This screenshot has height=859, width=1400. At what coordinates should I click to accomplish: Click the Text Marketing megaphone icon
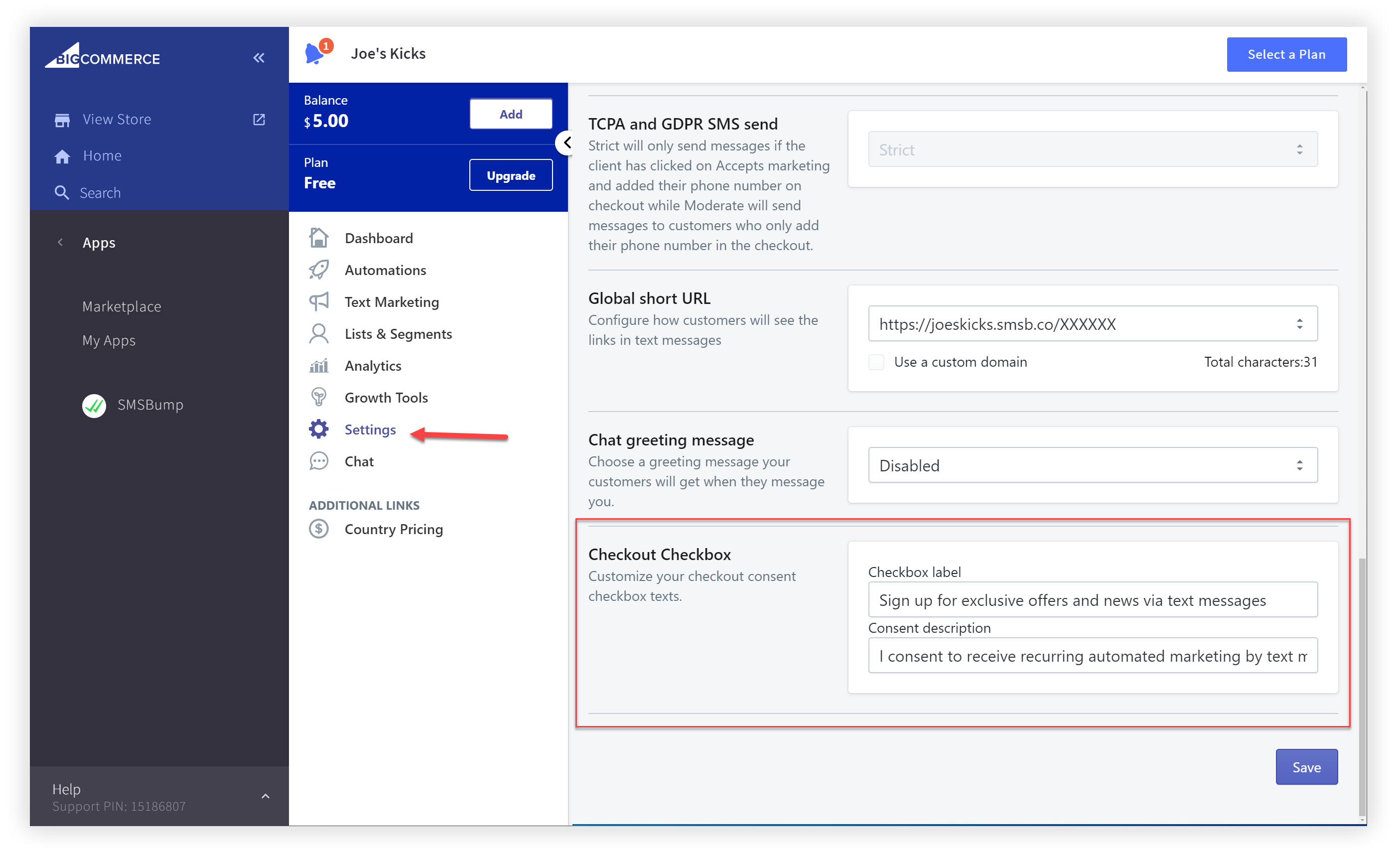pos(319,301)
